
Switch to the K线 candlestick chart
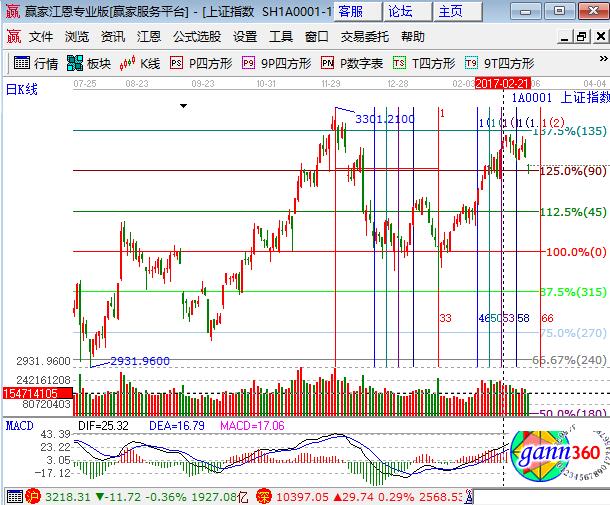(140, 63)
